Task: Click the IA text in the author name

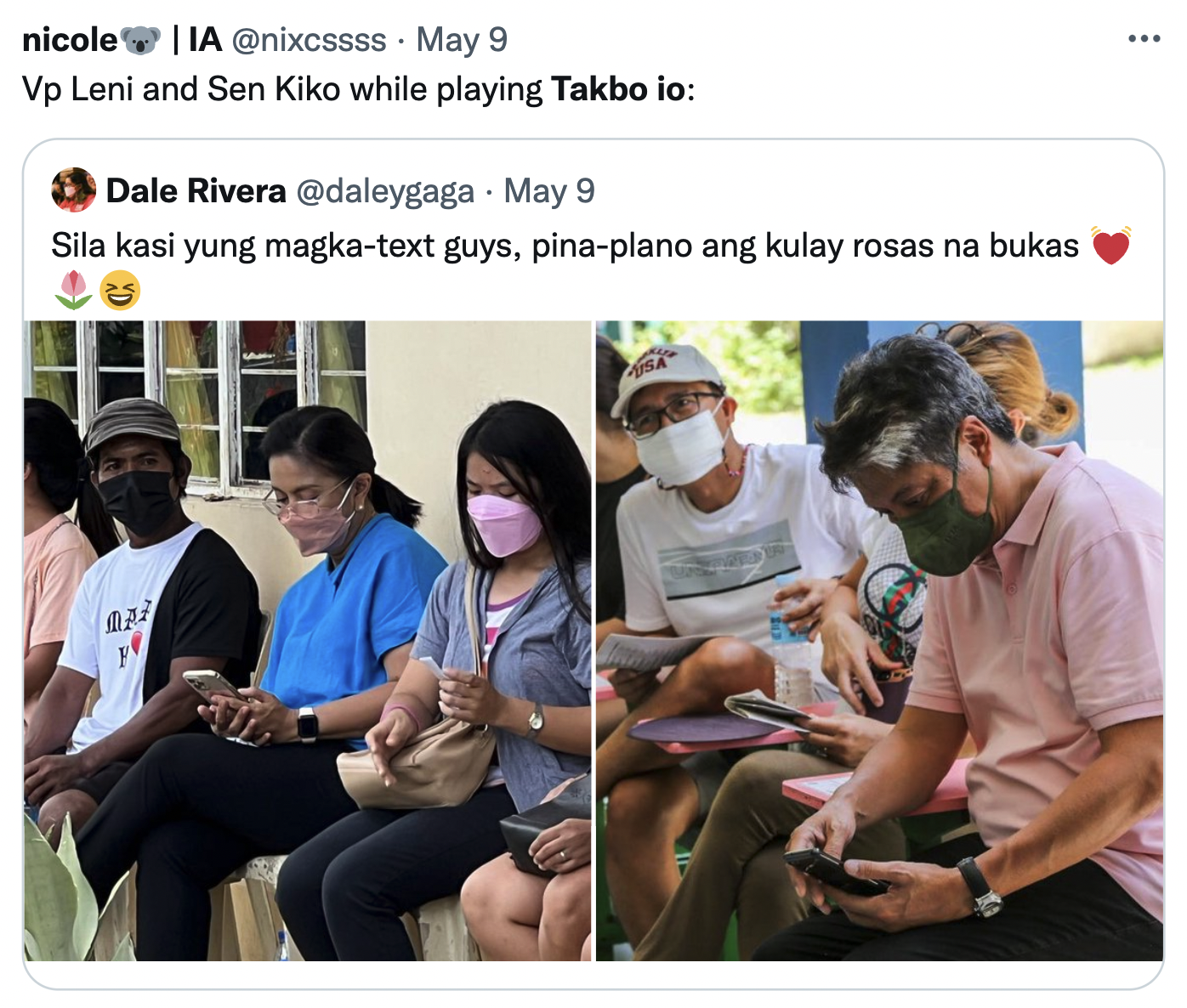Action: (x=205, y=40)
